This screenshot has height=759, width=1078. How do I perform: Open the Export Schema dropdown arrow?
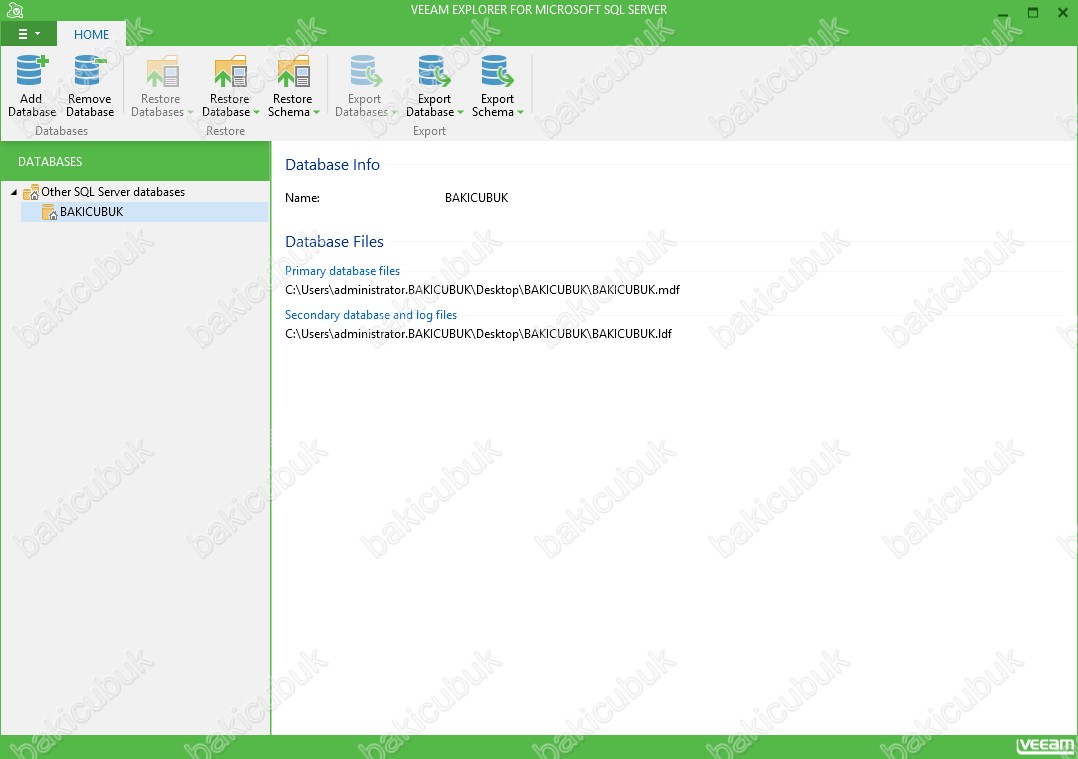click(x=520, y=113)
